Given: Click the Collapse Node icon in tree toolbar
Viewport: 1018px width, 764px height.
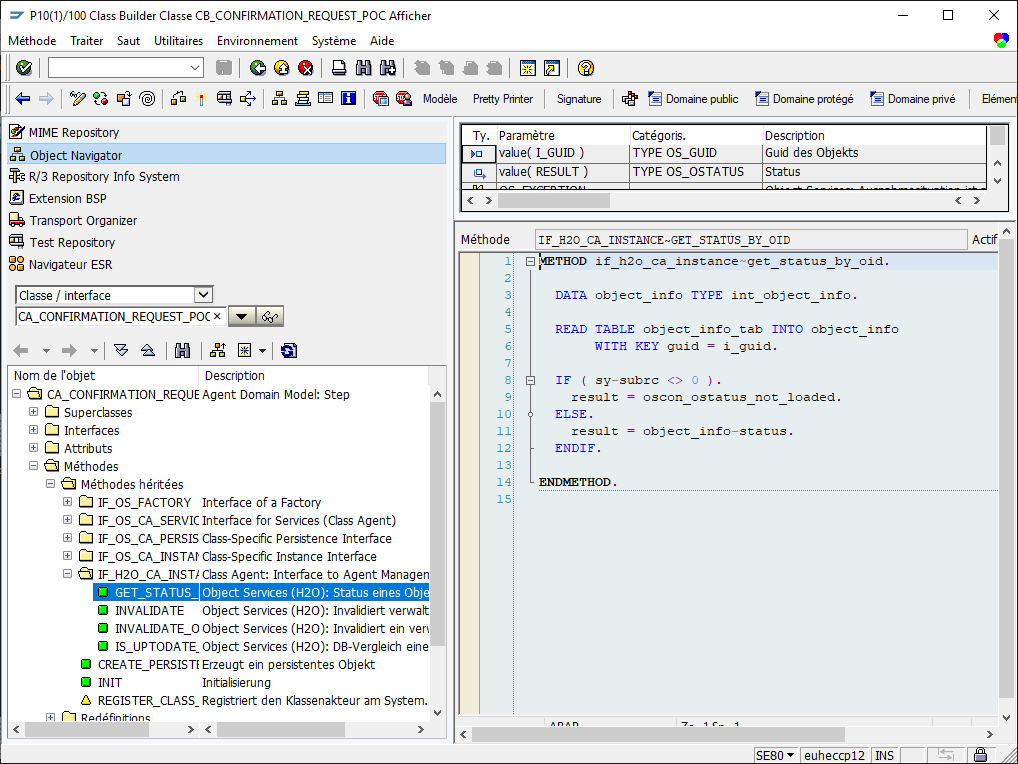Looking at the screenshot, I should [x=148, y=351].
